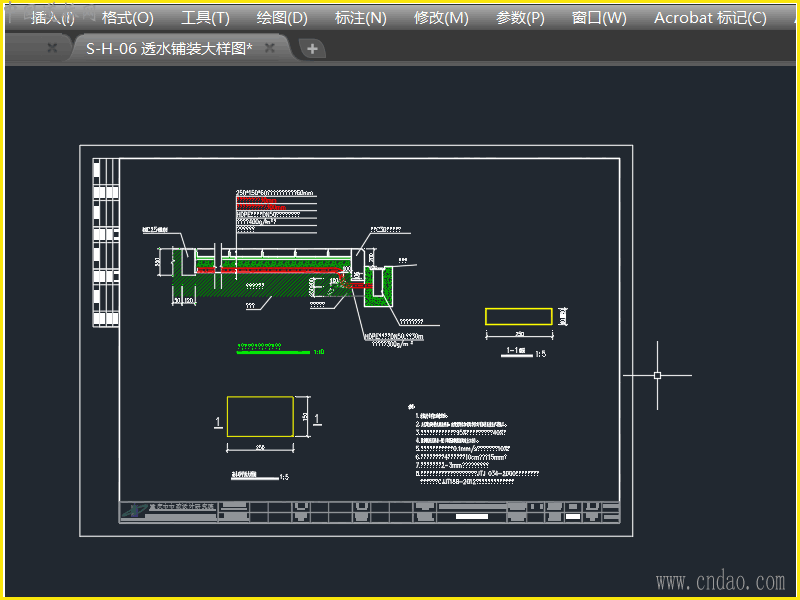Open the 窗口(W) window menu

point(599,18)
